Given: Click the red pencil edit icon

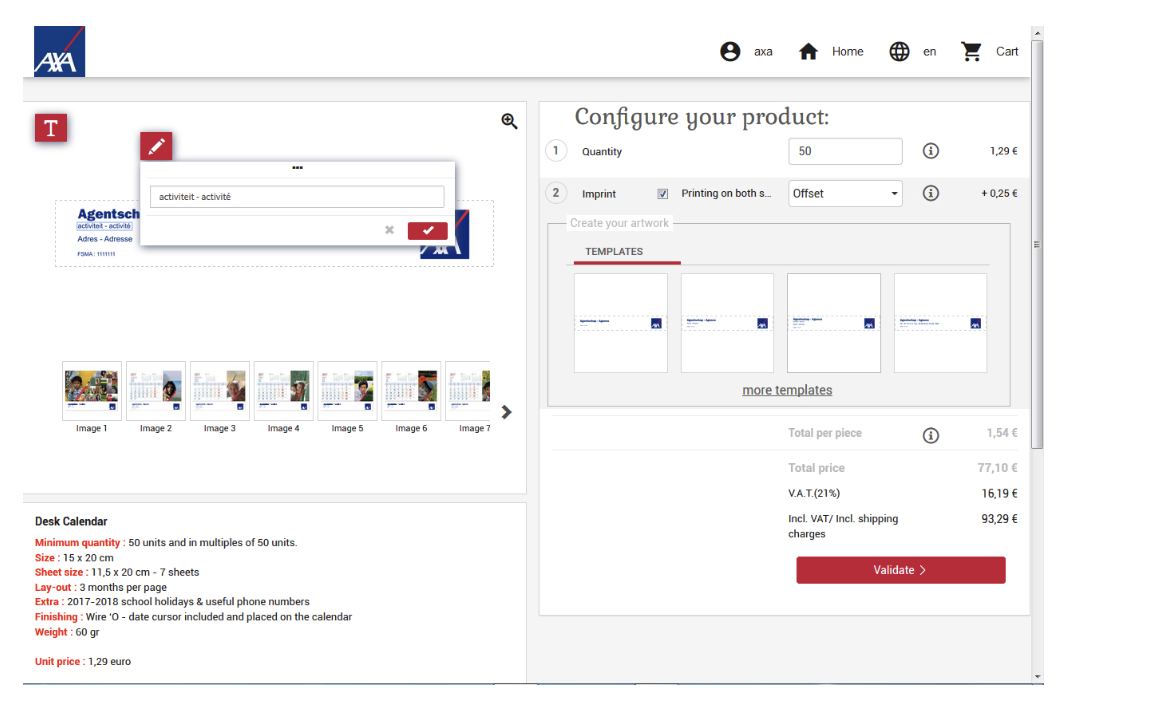Looking at the screenshot, I should click(x=156, y=146).
